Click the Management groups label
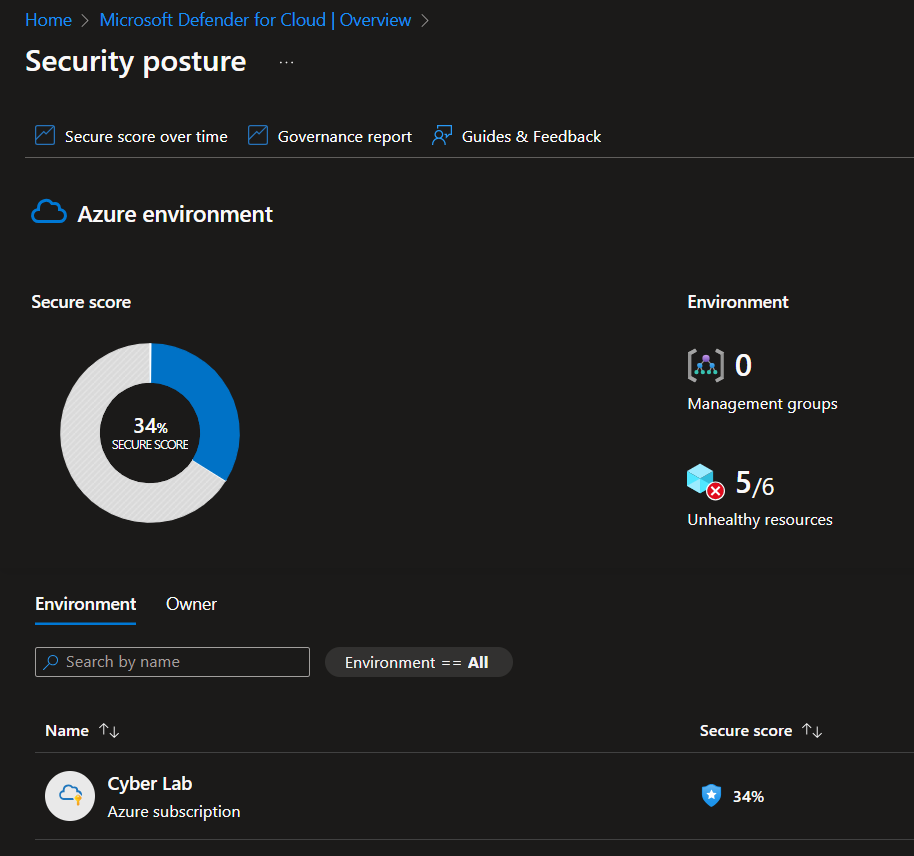 point(762,404)
